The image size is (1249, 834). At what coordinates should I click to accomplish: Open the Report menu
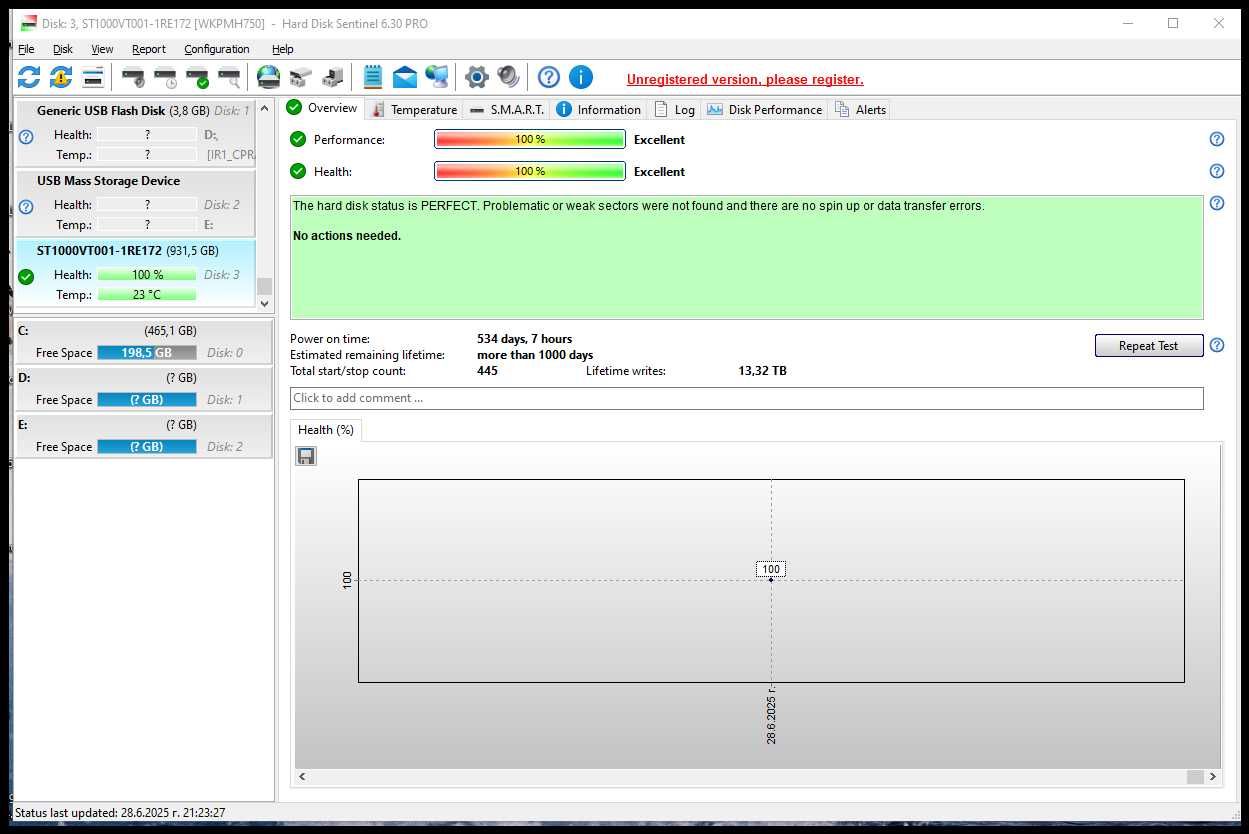[149, 49]
